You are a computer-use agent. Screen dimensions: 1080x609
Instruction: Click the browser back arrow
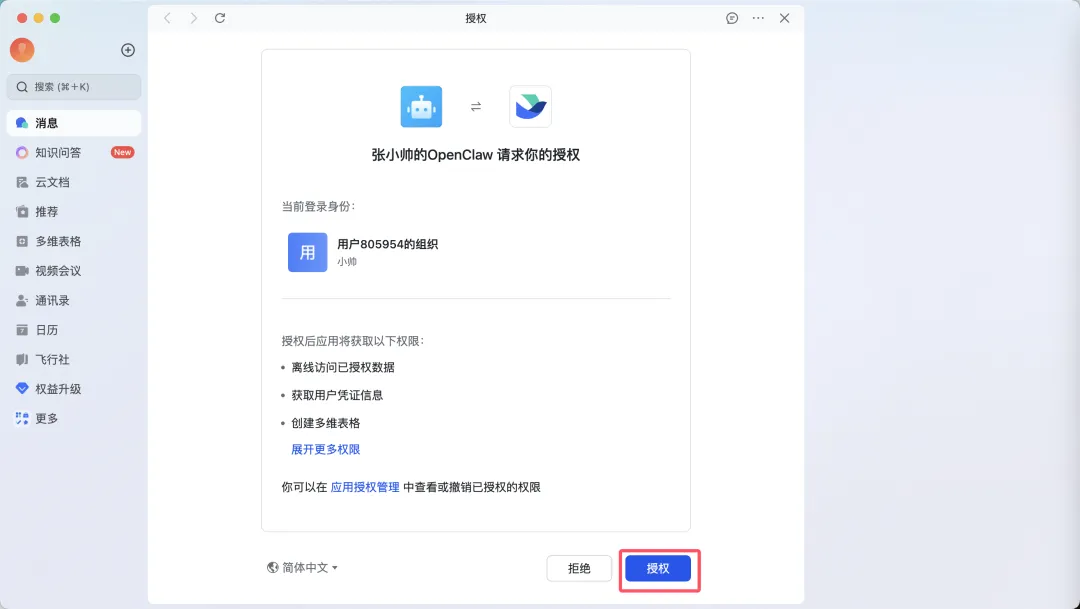point(167,18)
